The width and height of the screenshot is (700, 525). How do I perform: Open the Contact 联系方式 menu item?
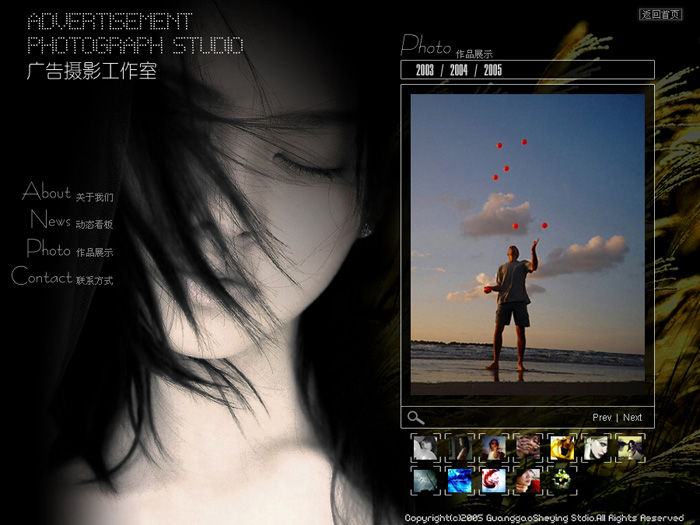pyautogui.click(x=62, y=276)
